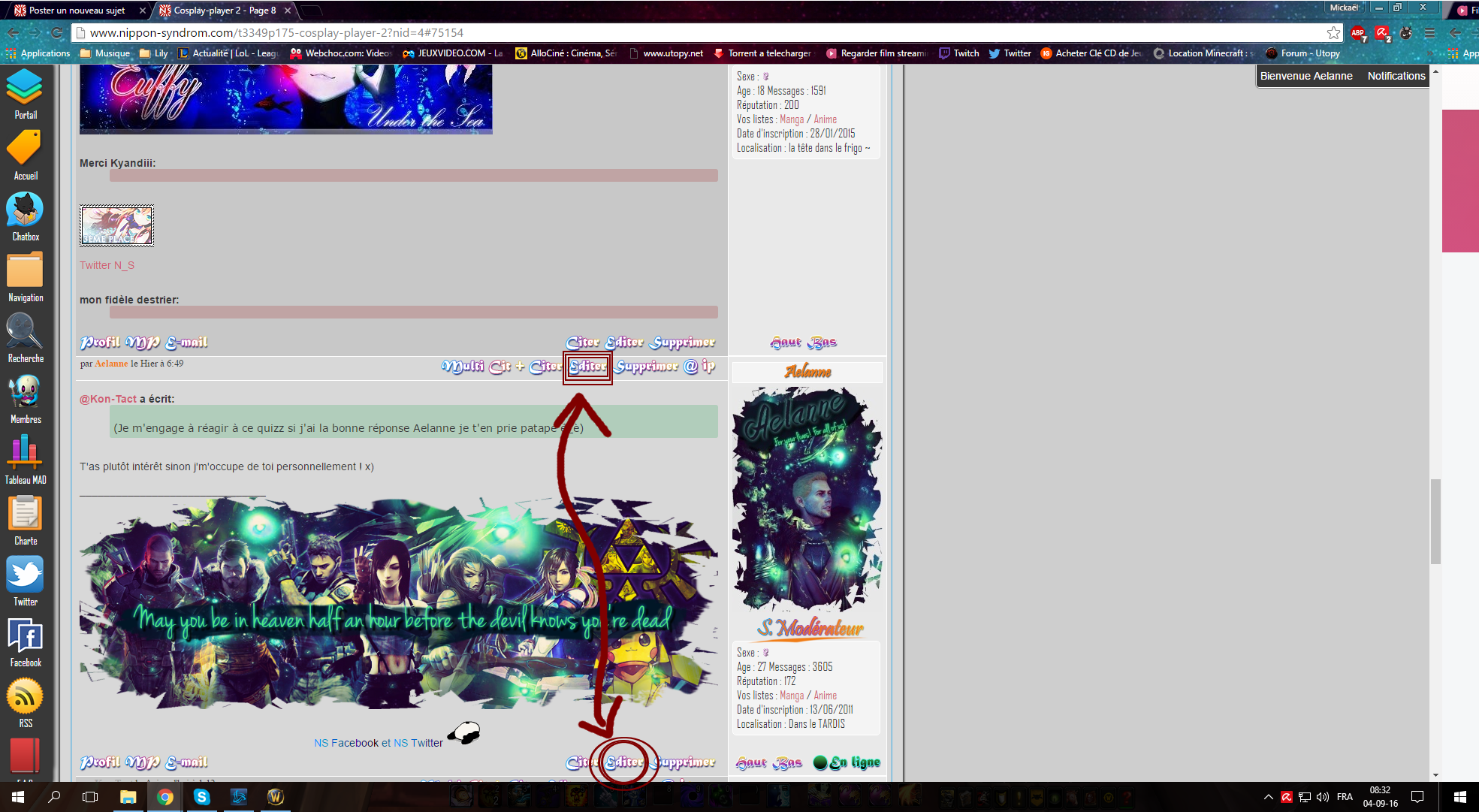Click the Citer button on top post
The height and width of the screenshot is (812, 1479).
(x=582, y=341)
